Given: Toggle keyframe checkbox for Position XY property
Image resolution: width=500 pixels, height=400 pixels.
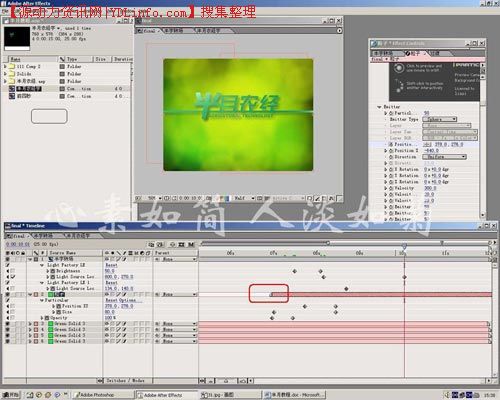Looking at the screenshot, I should [x=13, y=306].
